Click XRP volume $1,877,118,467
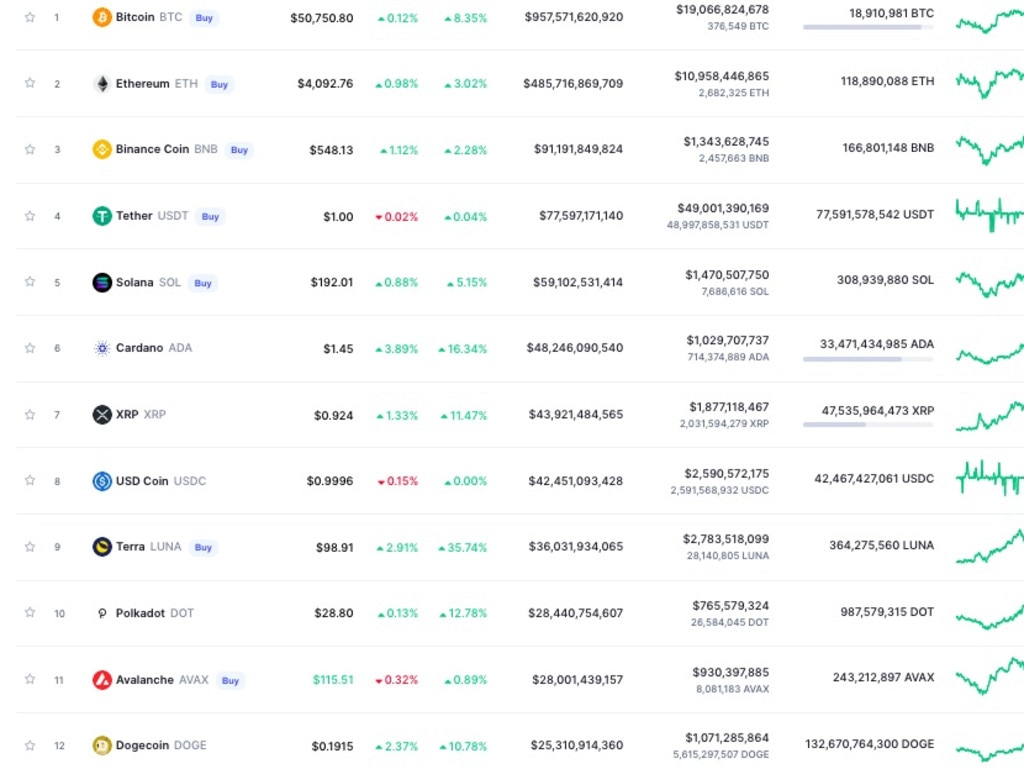The height and width of the screenshot is (769, 1024). 729,407
